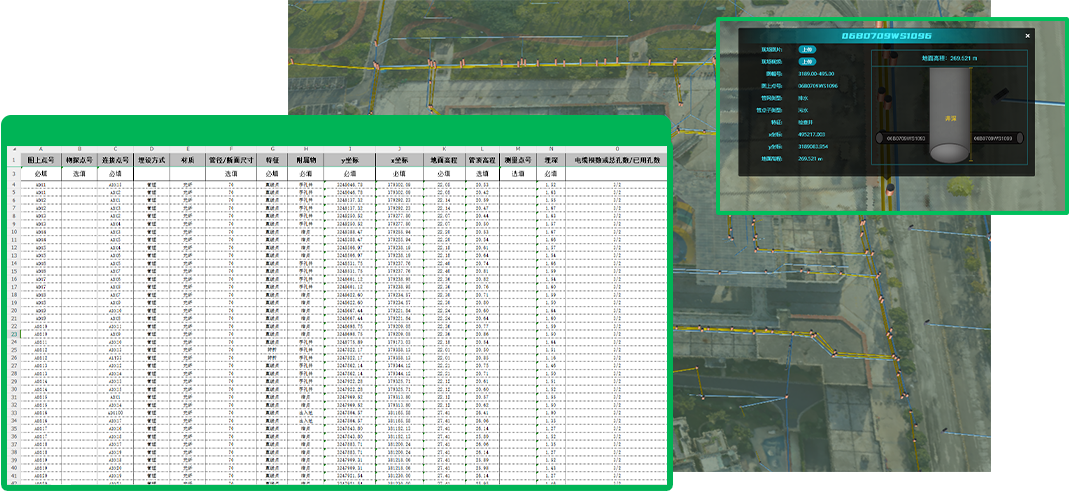This screenshot has width=1069, height=492.
Task: Click the 埋深 column header cell
Action: (x=551, y=159)
